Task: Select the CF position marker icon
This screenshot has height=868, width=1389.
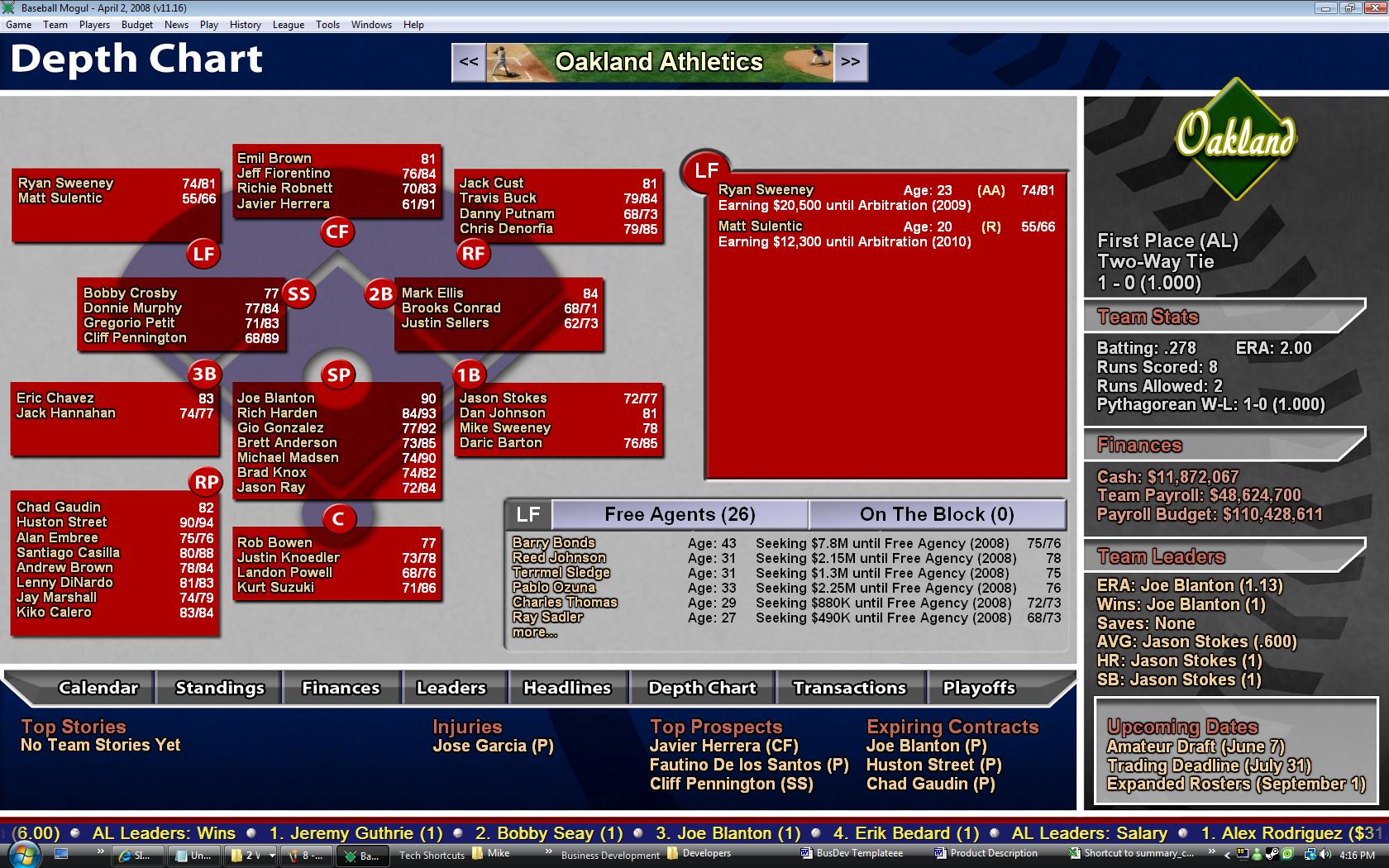Action: (337, 232)
